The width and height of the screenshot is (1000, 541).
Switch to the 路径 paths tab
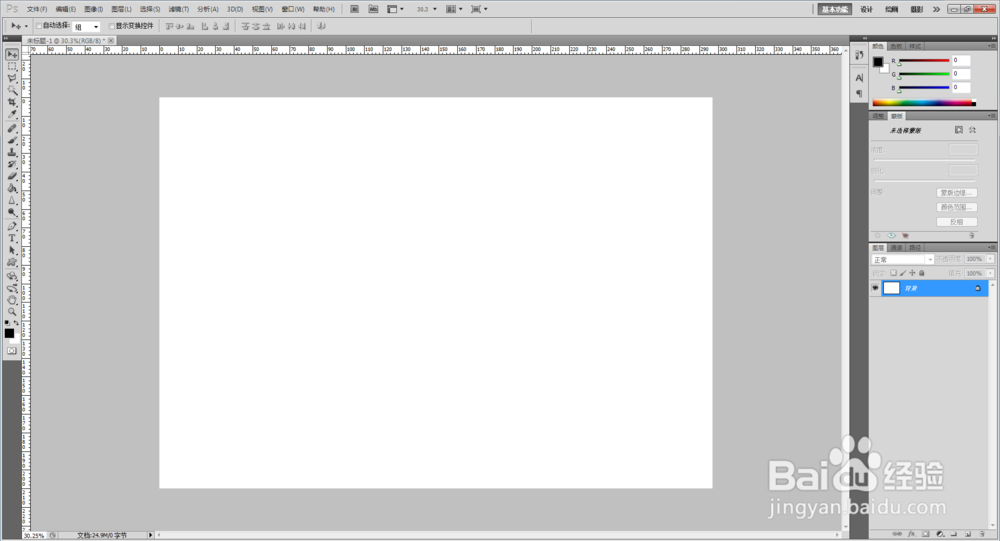pyautogui.click(x=915, y=248)
